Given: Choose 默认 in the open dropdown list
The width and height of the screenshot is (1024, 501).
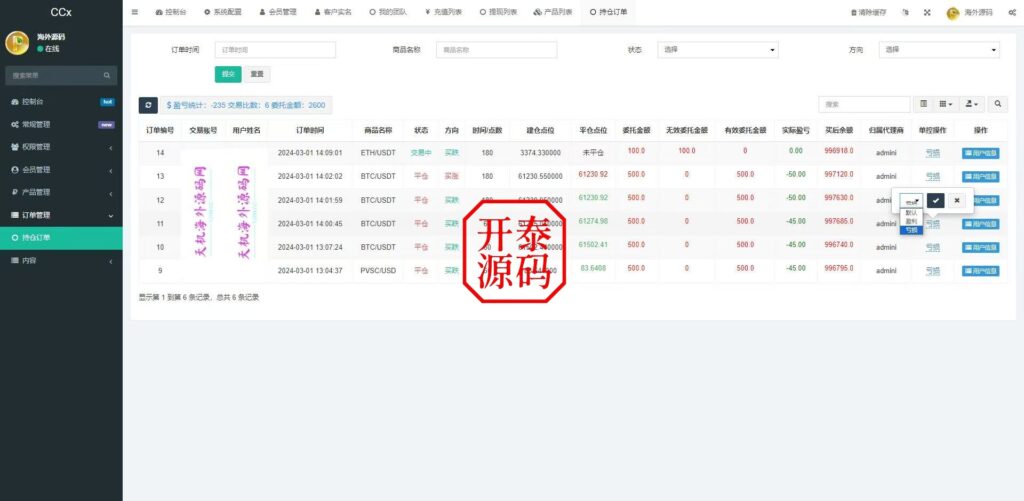Looking at the screenshot, I should click(x=911, y=213).
